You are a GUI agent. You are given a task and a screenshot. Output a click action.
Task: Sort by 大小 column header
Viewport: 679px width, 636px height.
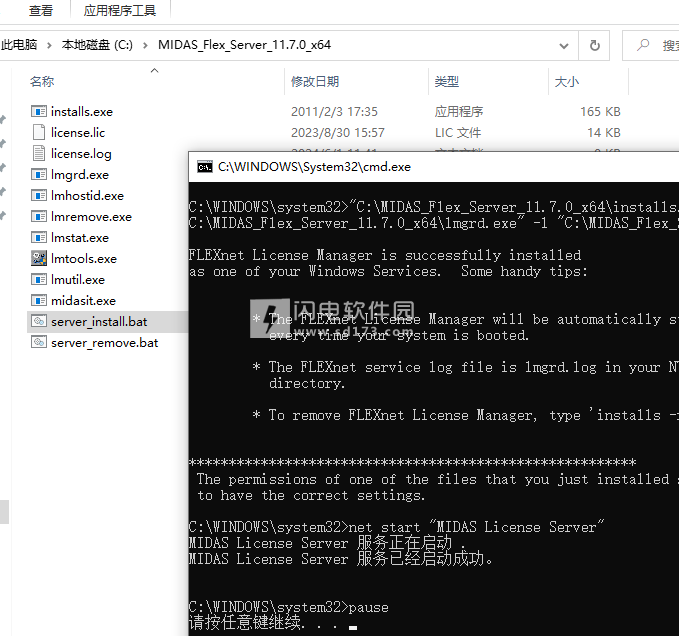pyautogui.click(x=566, y=82)
